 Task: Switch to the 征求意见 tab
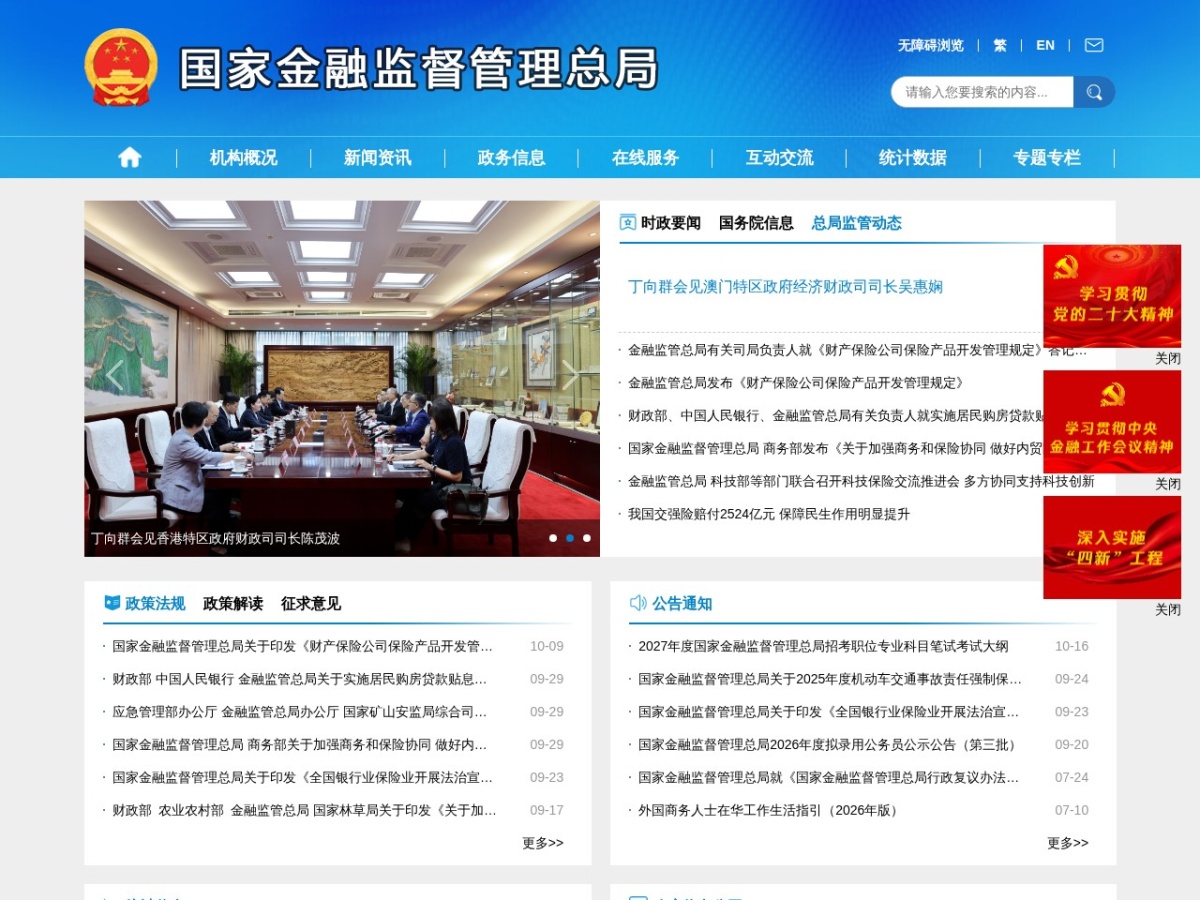tap(311, 603)
